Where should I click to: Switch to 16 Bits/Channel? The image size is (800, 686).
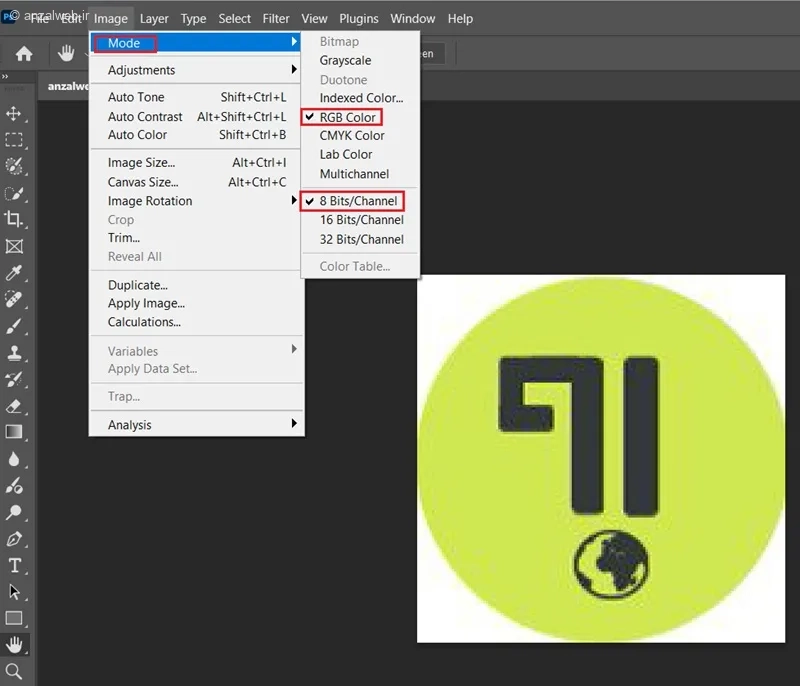360,220
